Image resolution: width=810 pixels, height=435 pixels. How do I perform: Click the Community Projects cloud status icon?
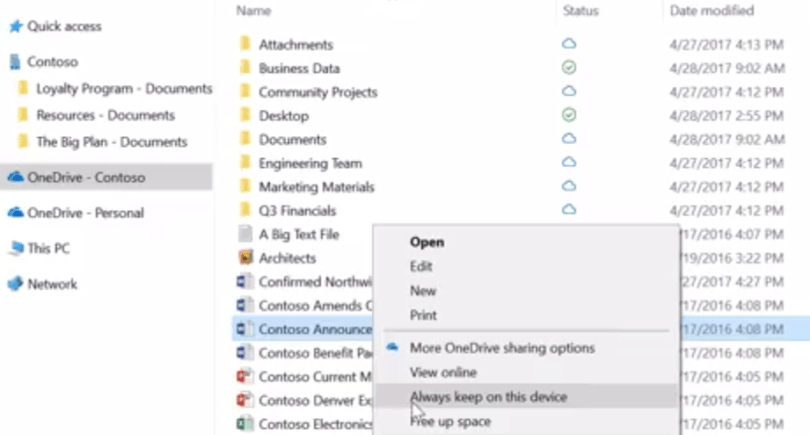(x=569, y=91)
